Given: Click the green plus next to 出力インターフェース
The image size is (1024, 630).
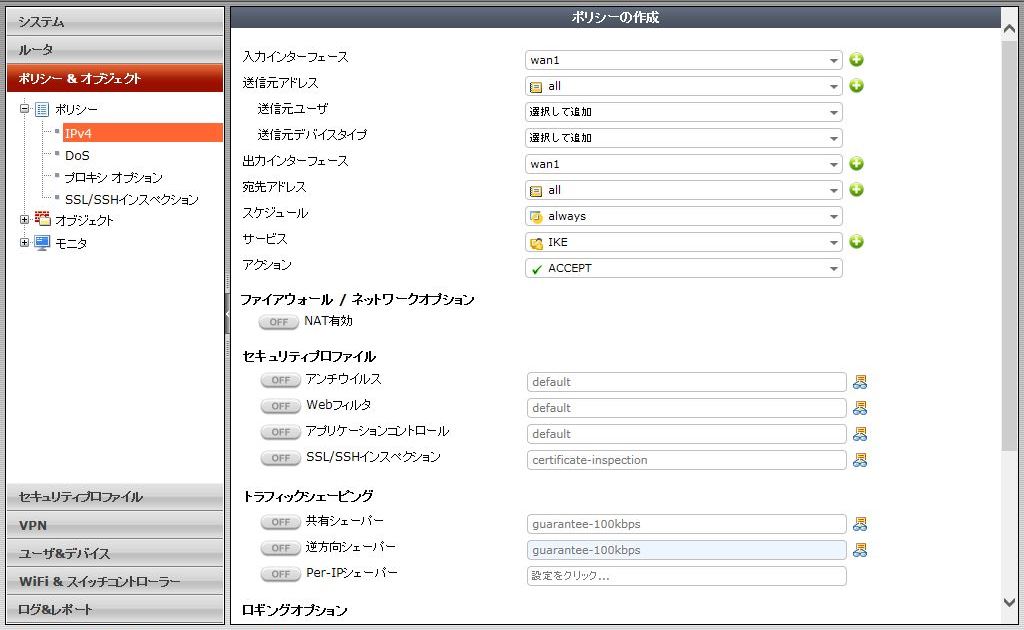Looking at the screenshot, I should [856, 164].
